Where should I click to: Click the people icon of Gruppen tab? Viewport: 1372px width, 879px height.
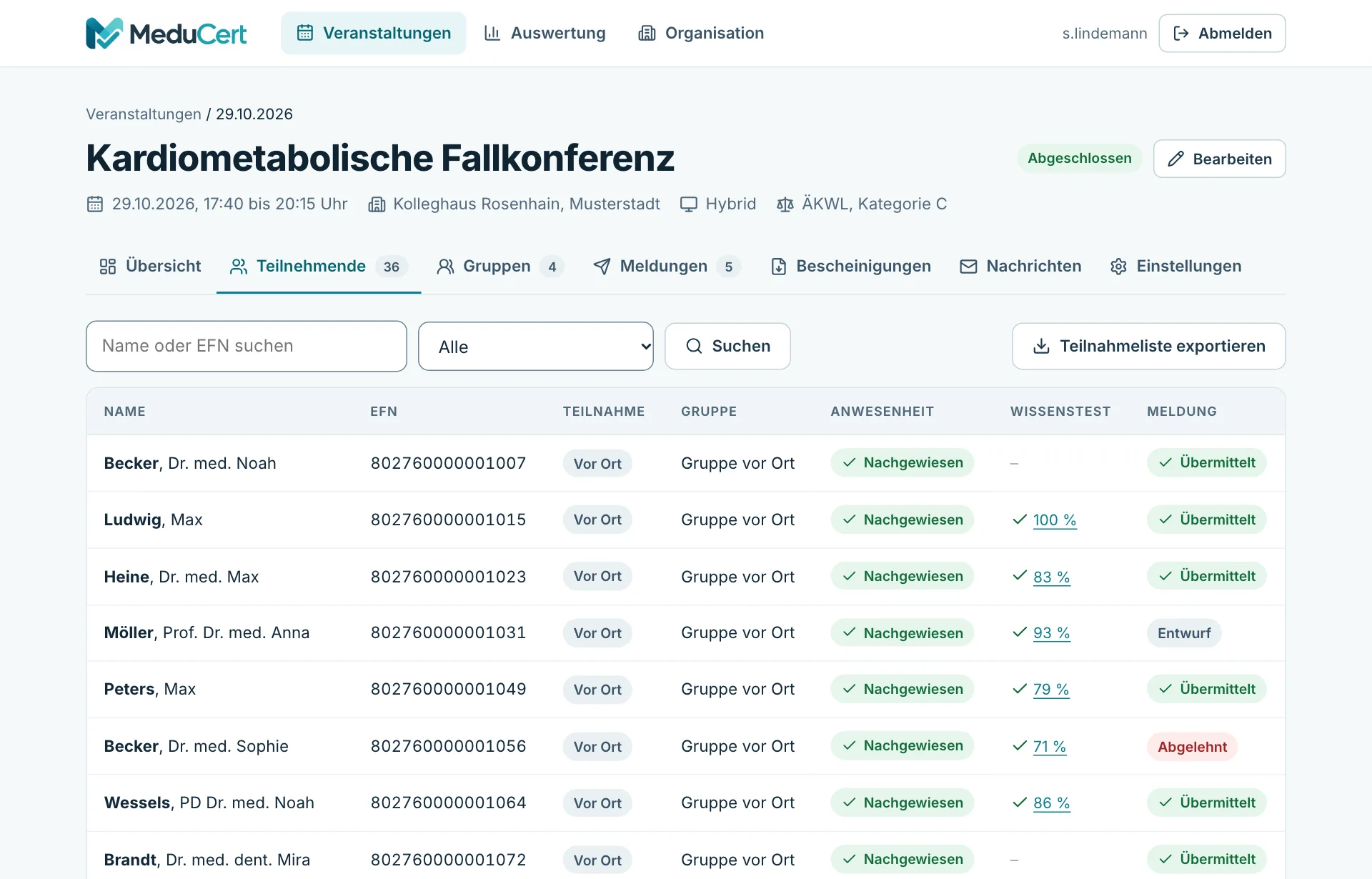445,267
